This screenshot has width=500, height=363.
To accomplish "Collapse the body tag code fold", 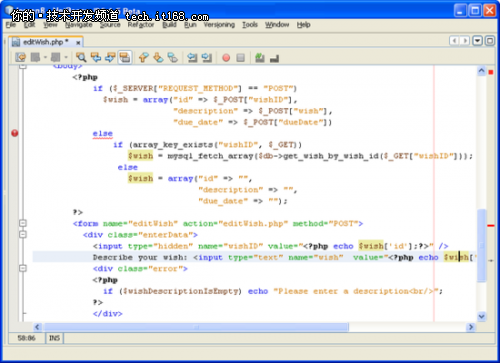I will (x=23, y=66).
